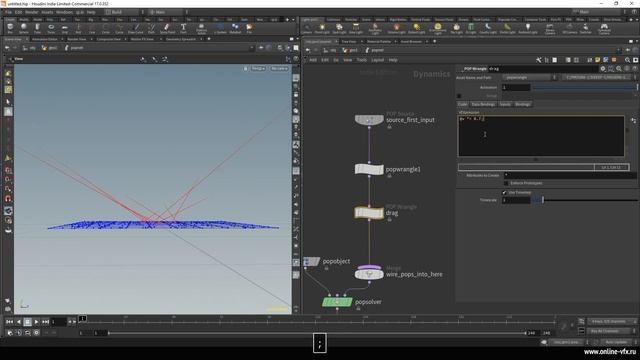Open the viewport Persp camera dropdown
The height and width of the screenshot is (360, 640).
click(258, 69)
